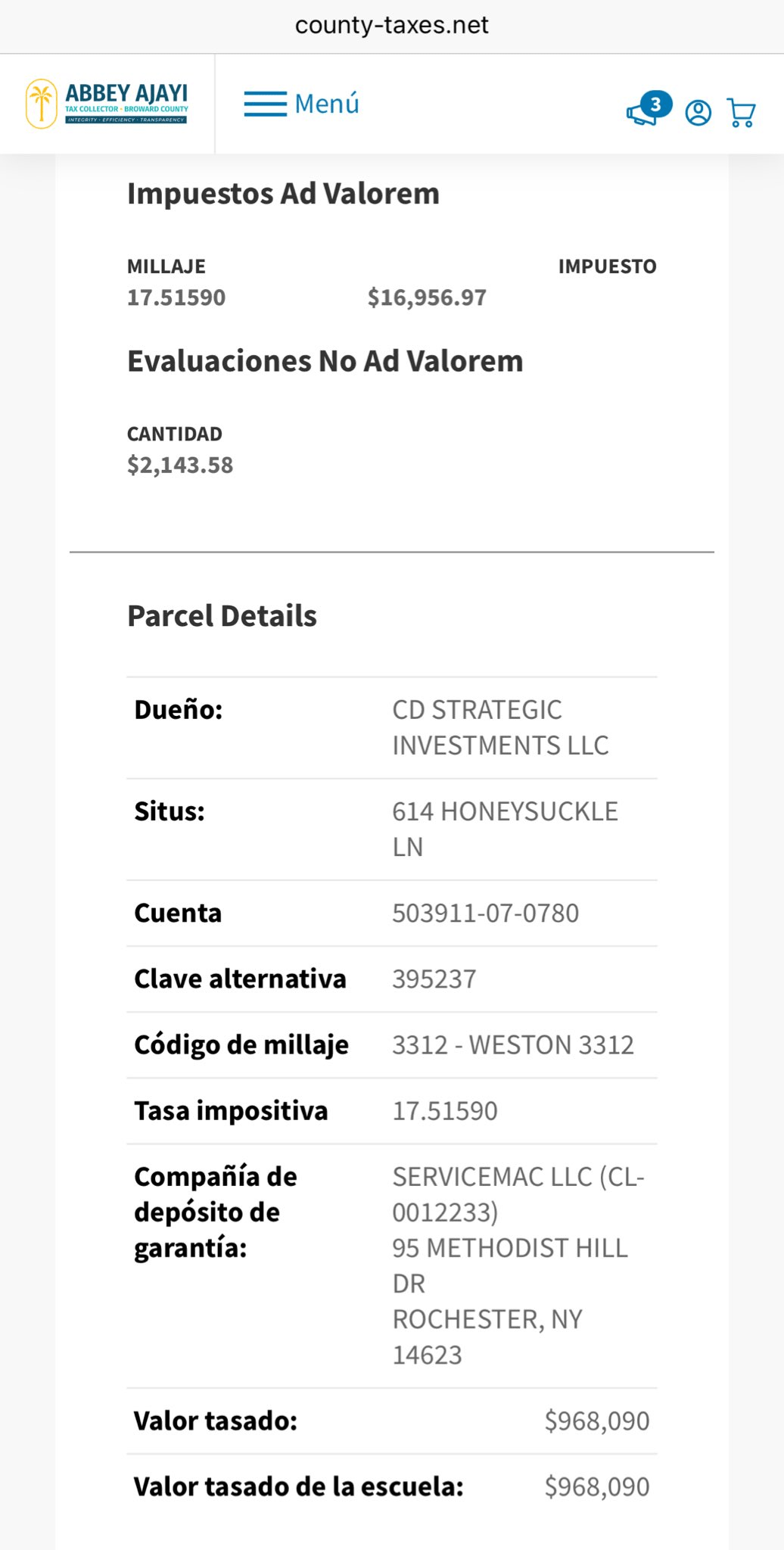Select the ServiceMac LLC escrow company text
This screenshot has width=784, height=1550.
click(x=518, y=1194)
